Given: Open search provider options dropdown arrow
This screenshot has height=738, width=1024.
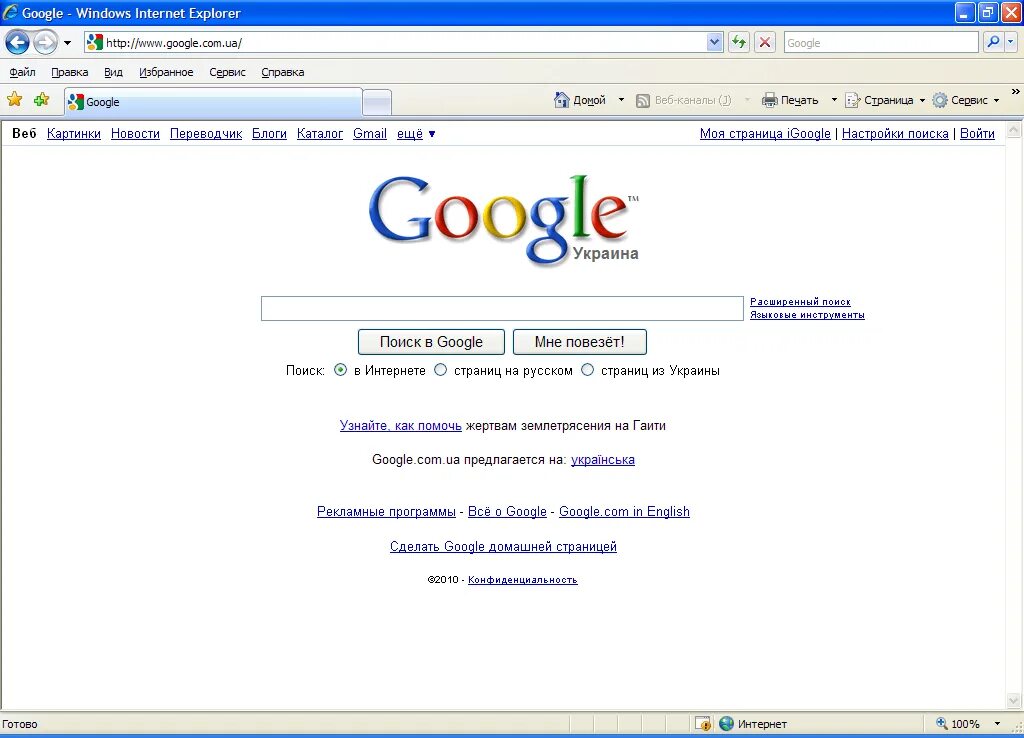Looking at the screenshot, I should 1010,43.
